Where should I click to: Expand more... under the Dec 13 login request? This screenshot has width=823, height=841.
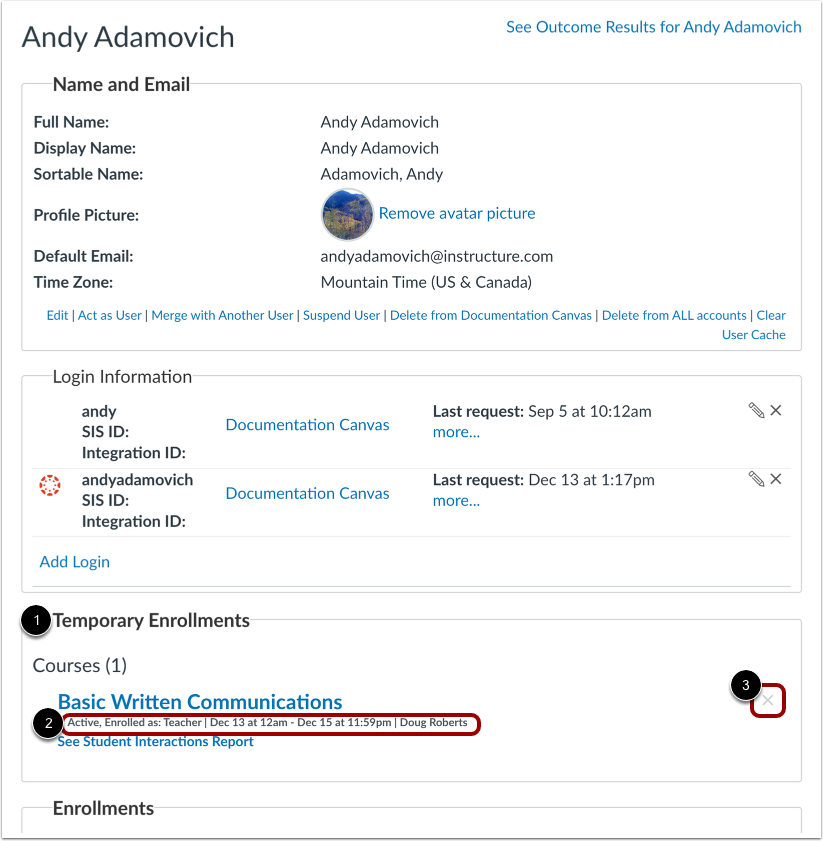click(456, 500)
